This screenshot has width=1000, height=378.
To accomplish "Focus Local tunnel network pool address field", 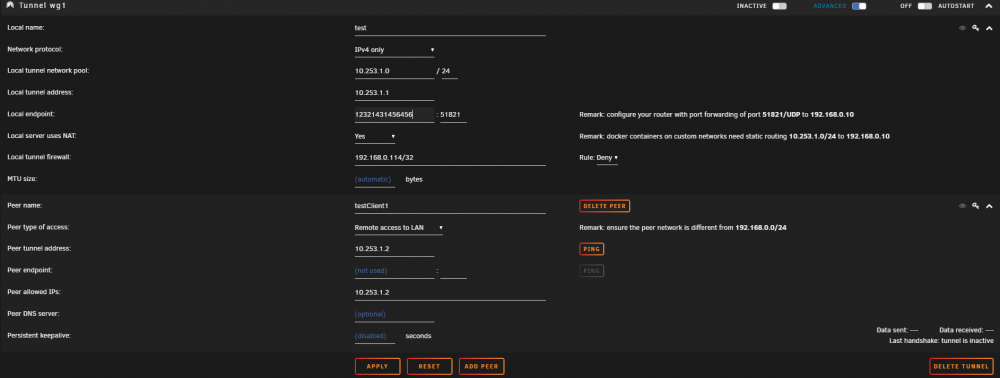I will coord(394,71).
